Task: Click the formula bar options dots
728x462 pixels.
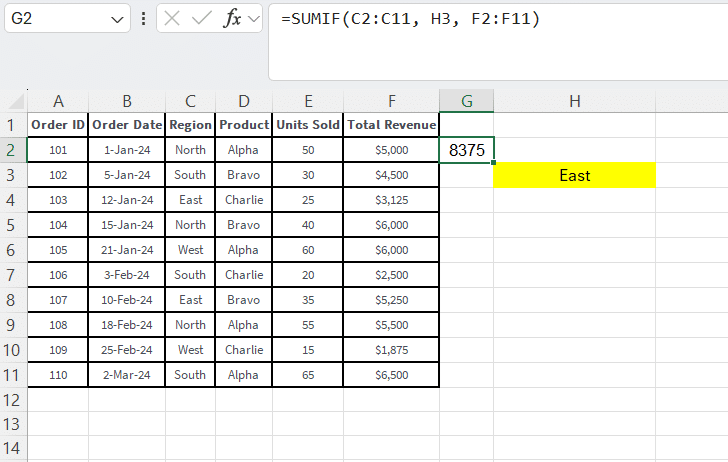Action: pyautogui.click(x=143, y=19)
